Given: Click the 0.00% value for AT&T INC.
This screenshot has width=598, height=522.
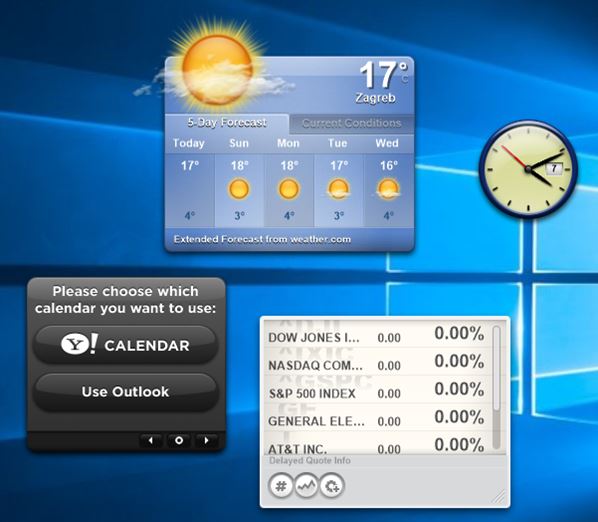Looking at the screenshot, I should point(459,445).
